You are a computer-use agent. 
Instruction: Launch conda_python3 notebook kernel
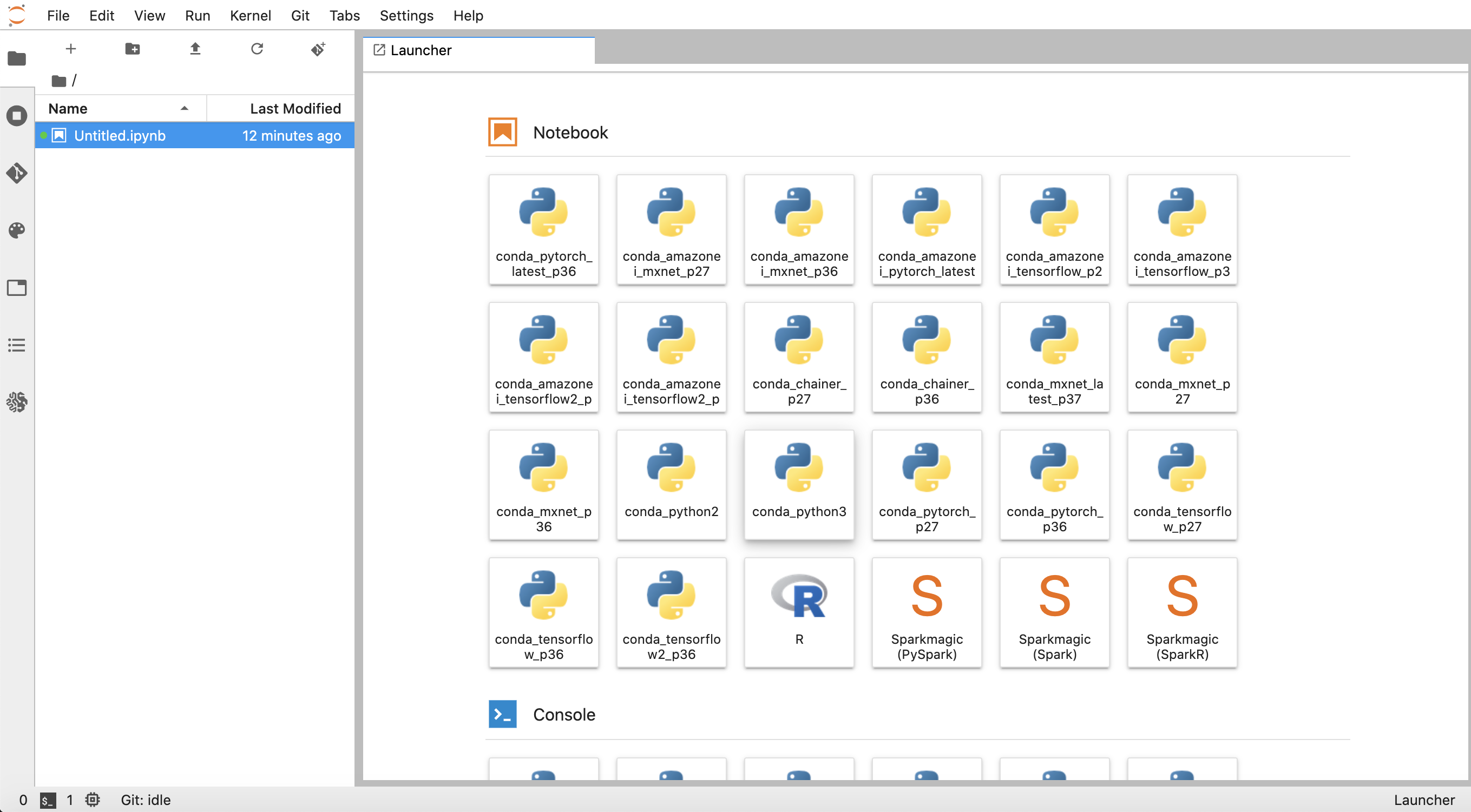pos(799,483)
